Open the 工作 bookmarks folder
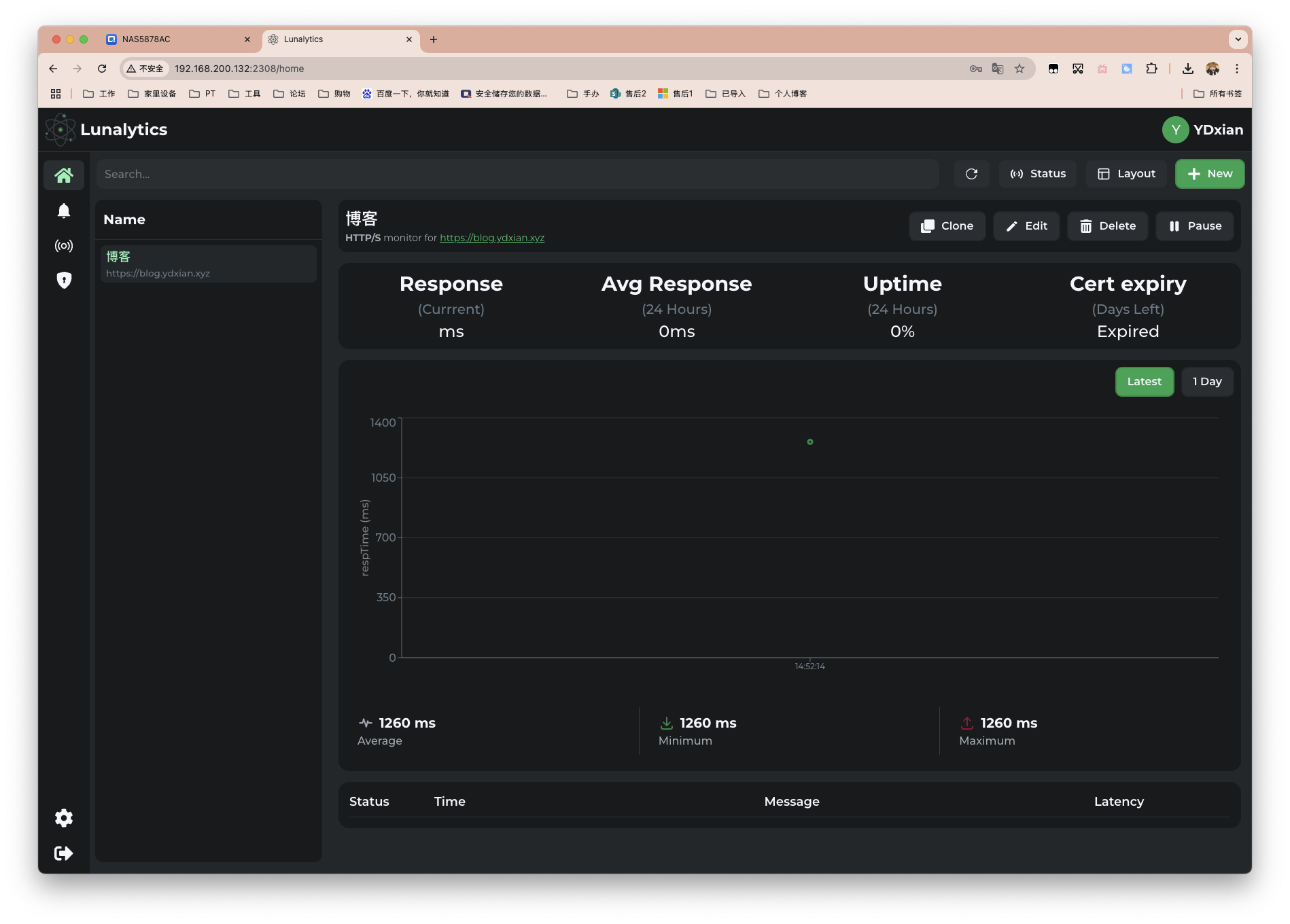Image resolution: width=1290 pixels, height=924 pixels. pos(99,94)
